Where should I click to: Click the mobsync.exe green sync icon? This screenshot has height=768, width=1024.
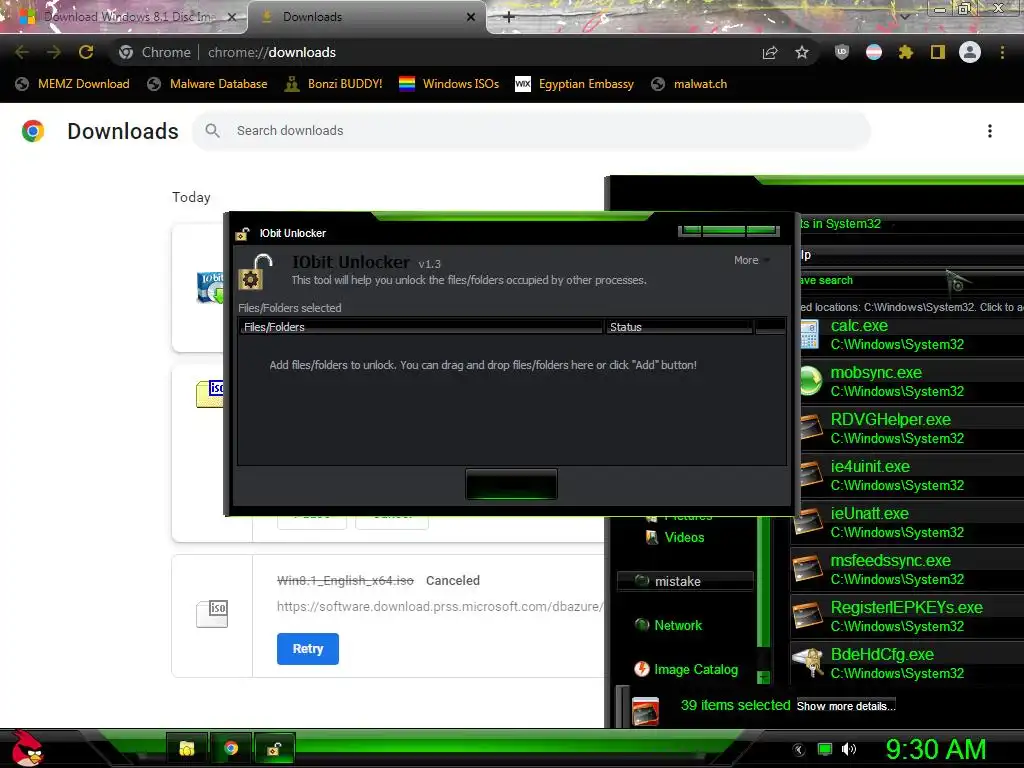pyautogui.click(x=810, y=381)
